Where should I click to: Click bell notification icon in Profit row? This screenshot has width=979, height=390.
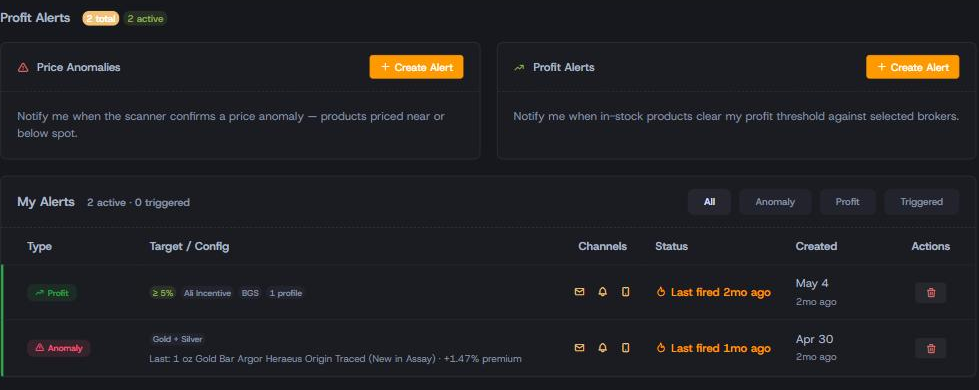click(x=603, y=292)
